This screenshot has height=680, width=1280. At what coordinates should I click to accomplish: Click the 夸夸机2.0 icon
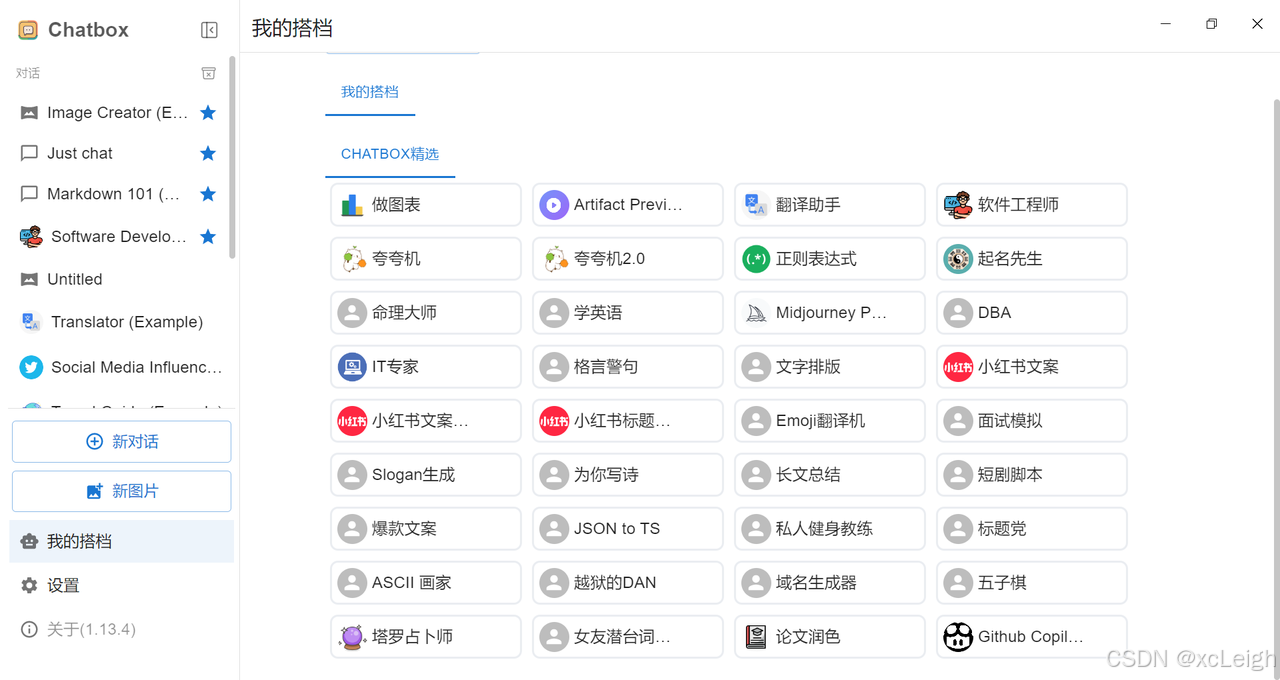point(554,259)
